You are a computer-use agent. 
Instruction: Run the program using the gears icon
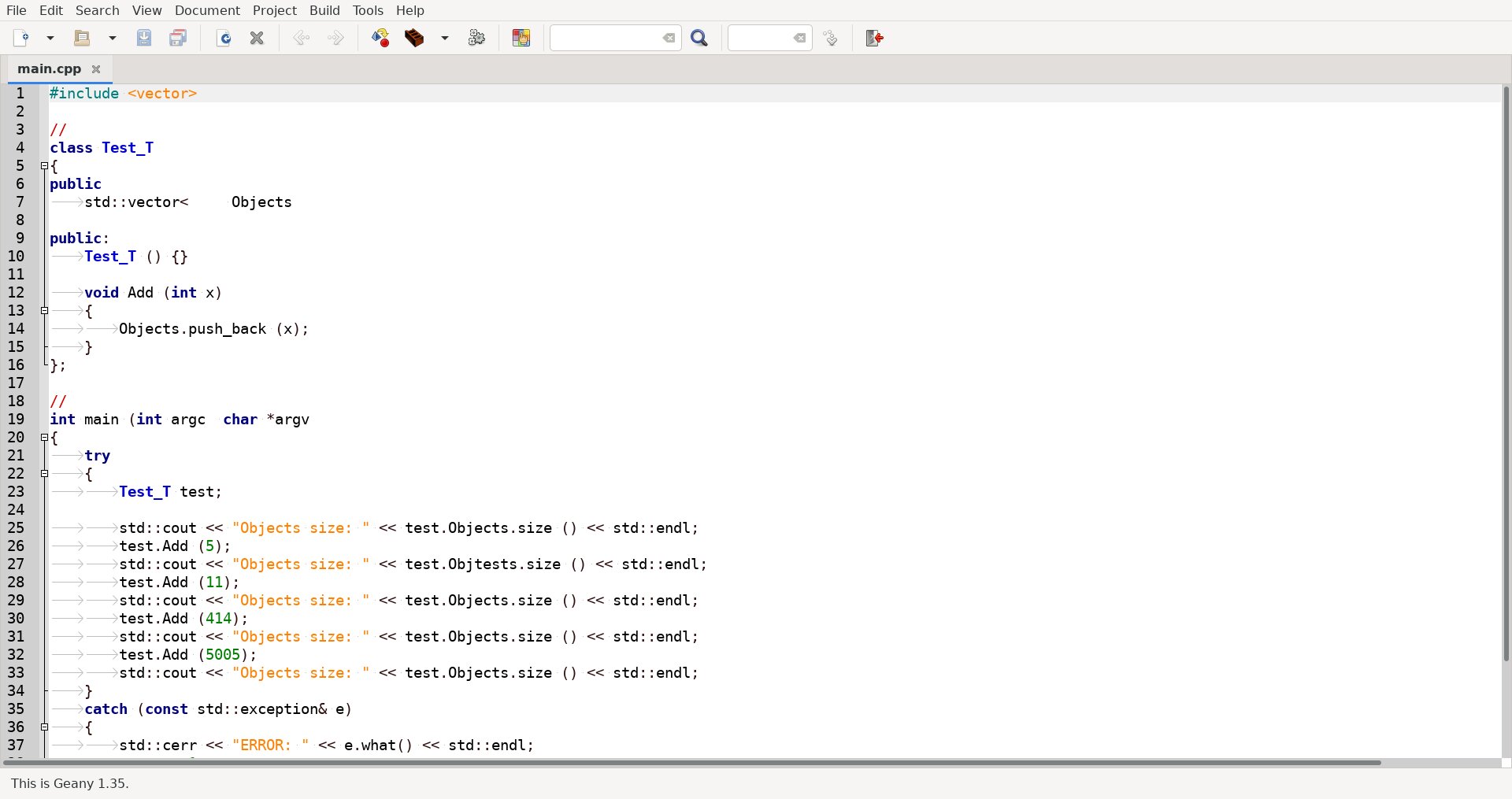476,38
